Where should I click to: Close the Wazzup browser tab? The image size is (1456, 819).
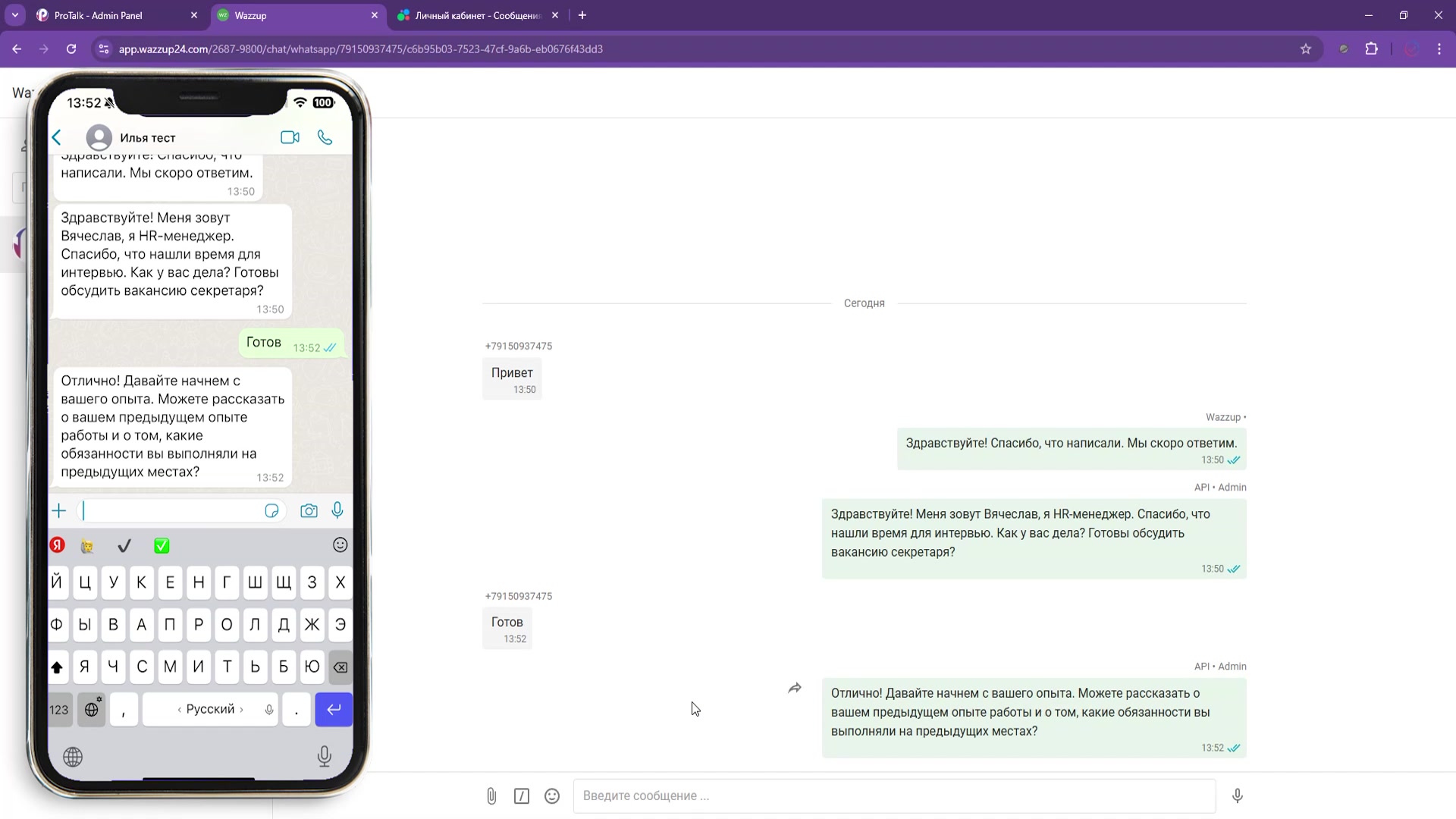click(375, 15)
